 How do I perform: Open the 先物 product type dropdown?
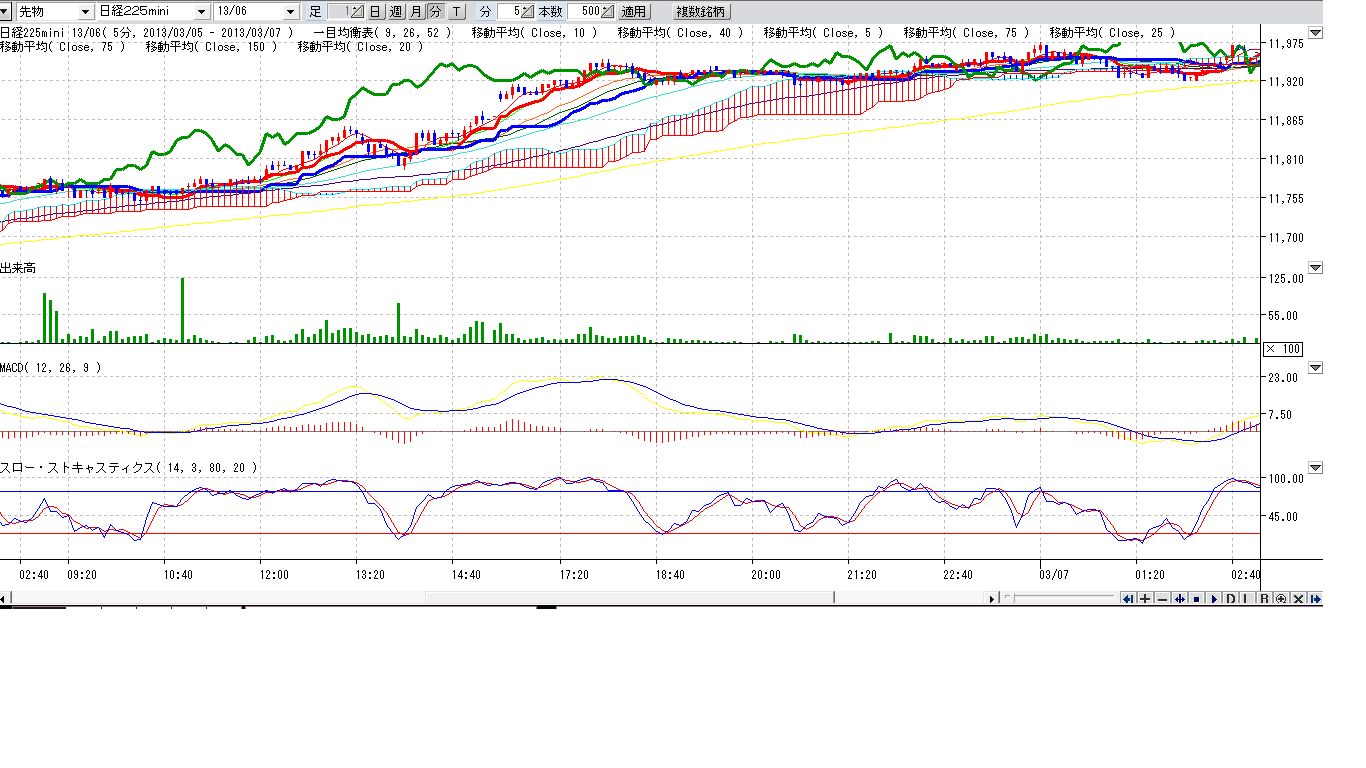coord(85,12)
